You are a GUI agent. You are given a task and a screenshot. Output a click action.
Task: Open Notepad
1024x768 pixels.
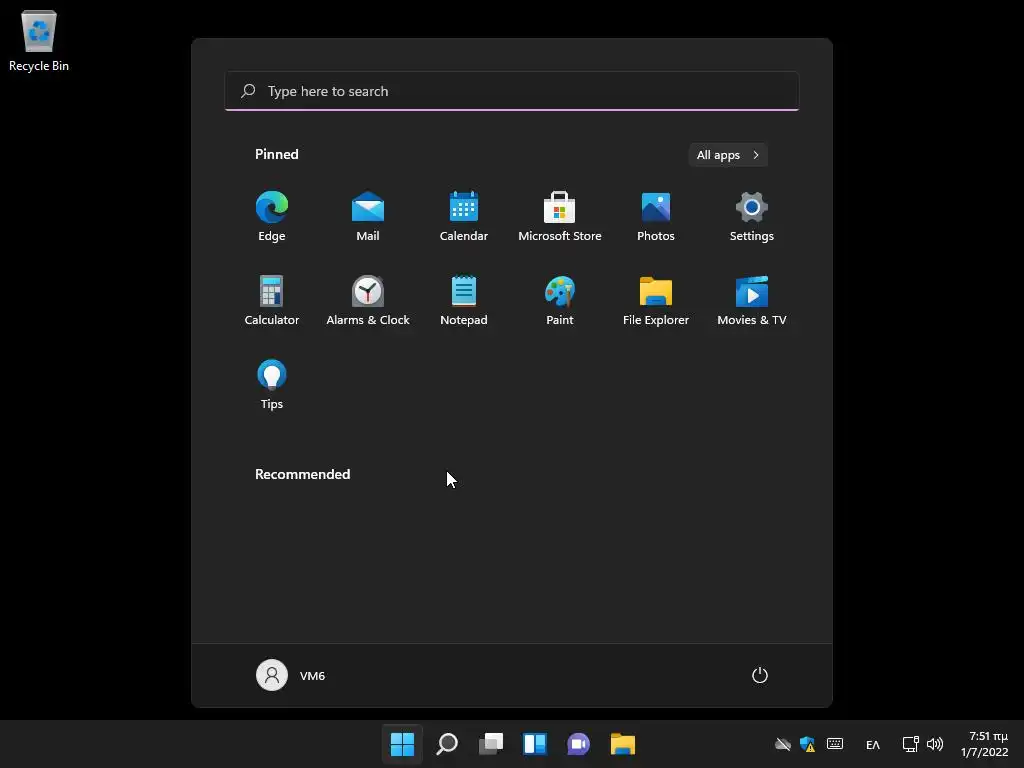tap(464, 300)
